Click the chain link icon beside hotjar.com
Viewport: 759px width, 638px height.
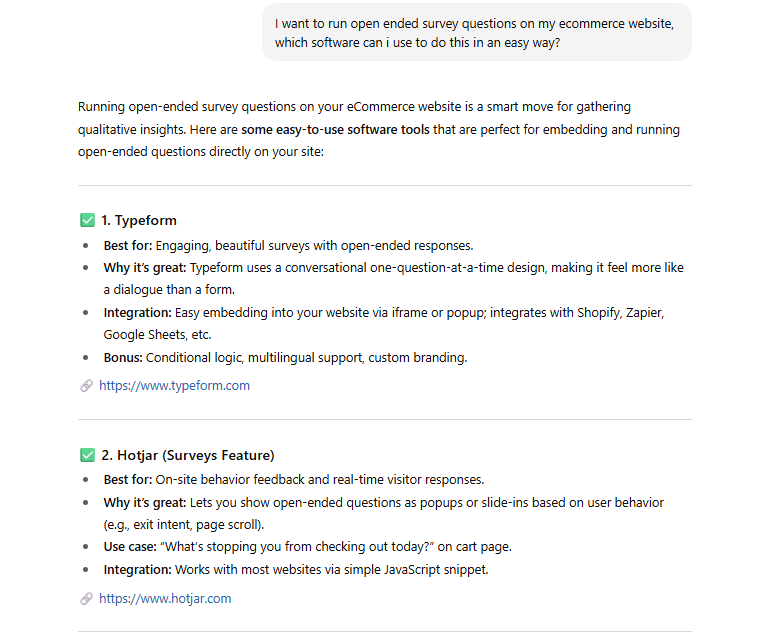tap(86, 599)
